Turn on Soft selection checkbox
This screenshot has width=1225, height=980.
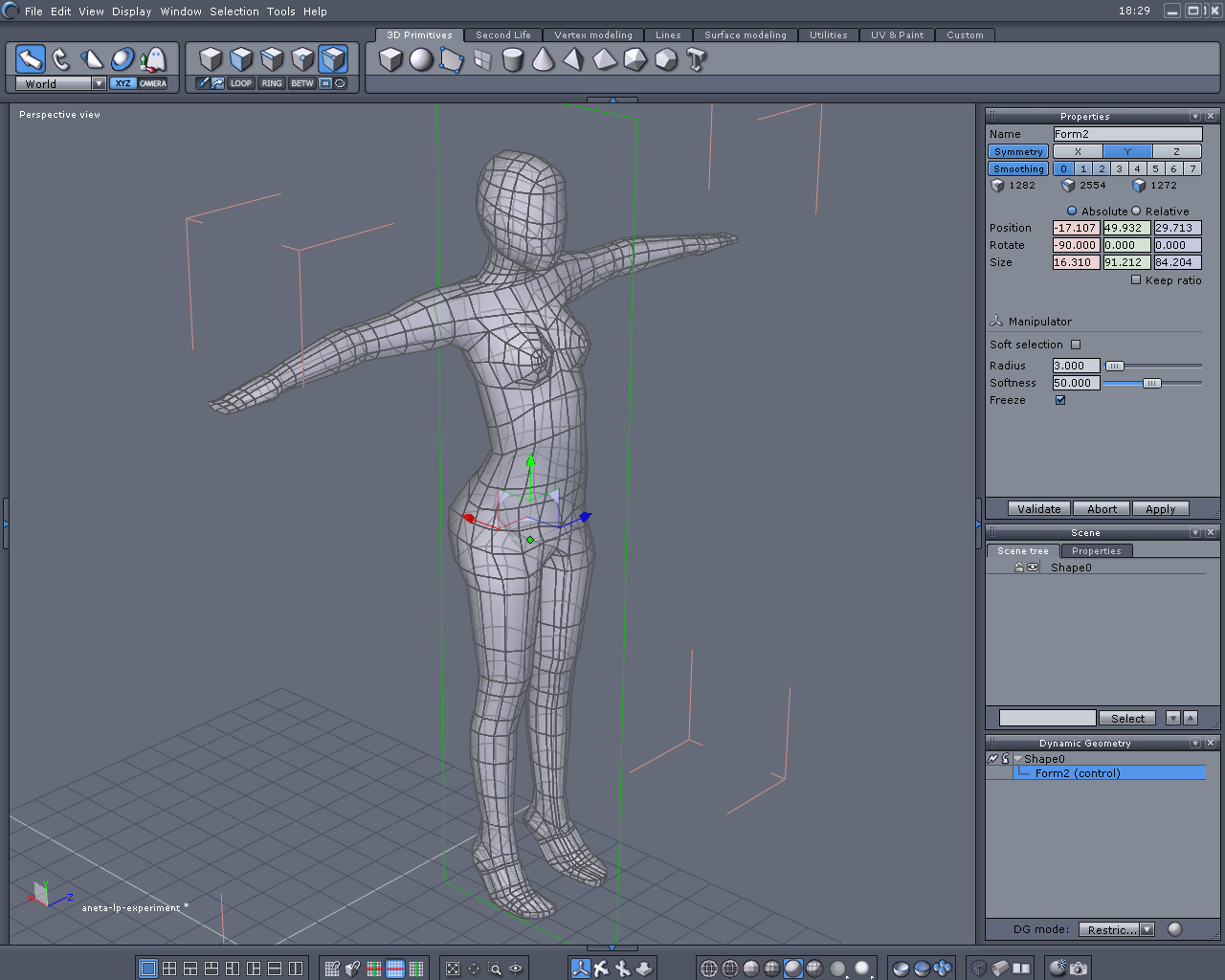(1076, 345)
